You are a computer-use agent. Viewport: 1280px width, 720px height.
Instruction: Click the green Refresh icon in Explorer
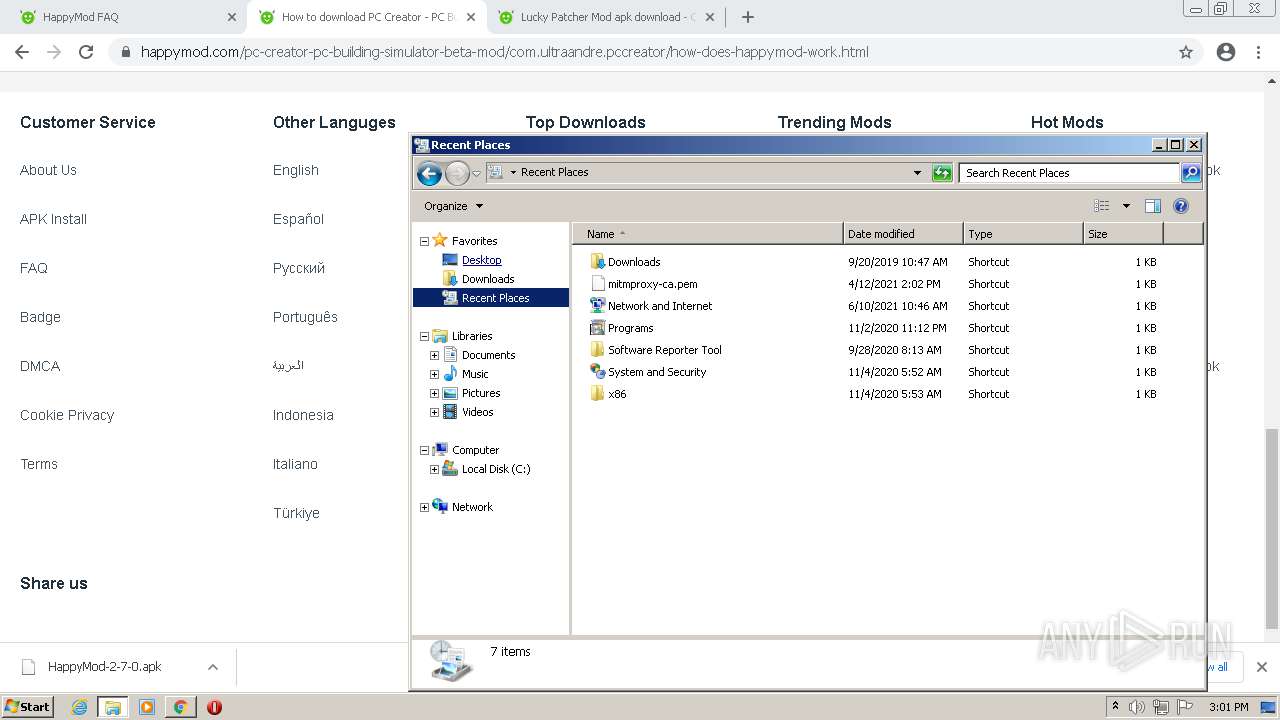942,173
